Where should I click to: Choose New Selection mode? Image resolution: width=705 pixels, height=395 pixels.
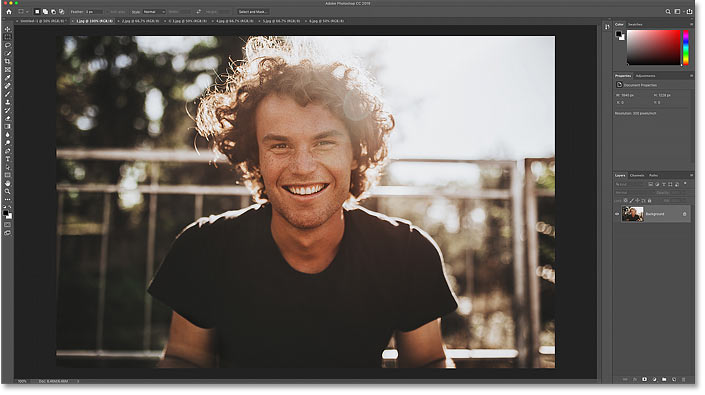37,12
